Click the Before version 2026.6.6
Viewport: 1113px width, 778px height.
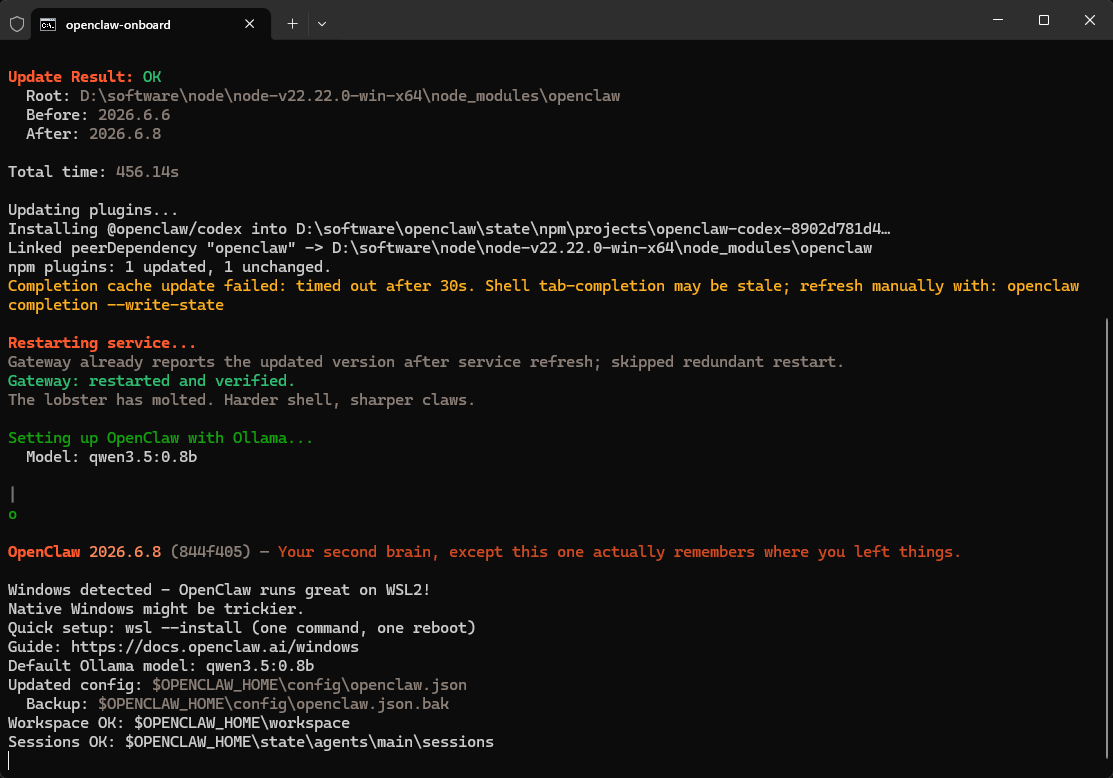134,115
